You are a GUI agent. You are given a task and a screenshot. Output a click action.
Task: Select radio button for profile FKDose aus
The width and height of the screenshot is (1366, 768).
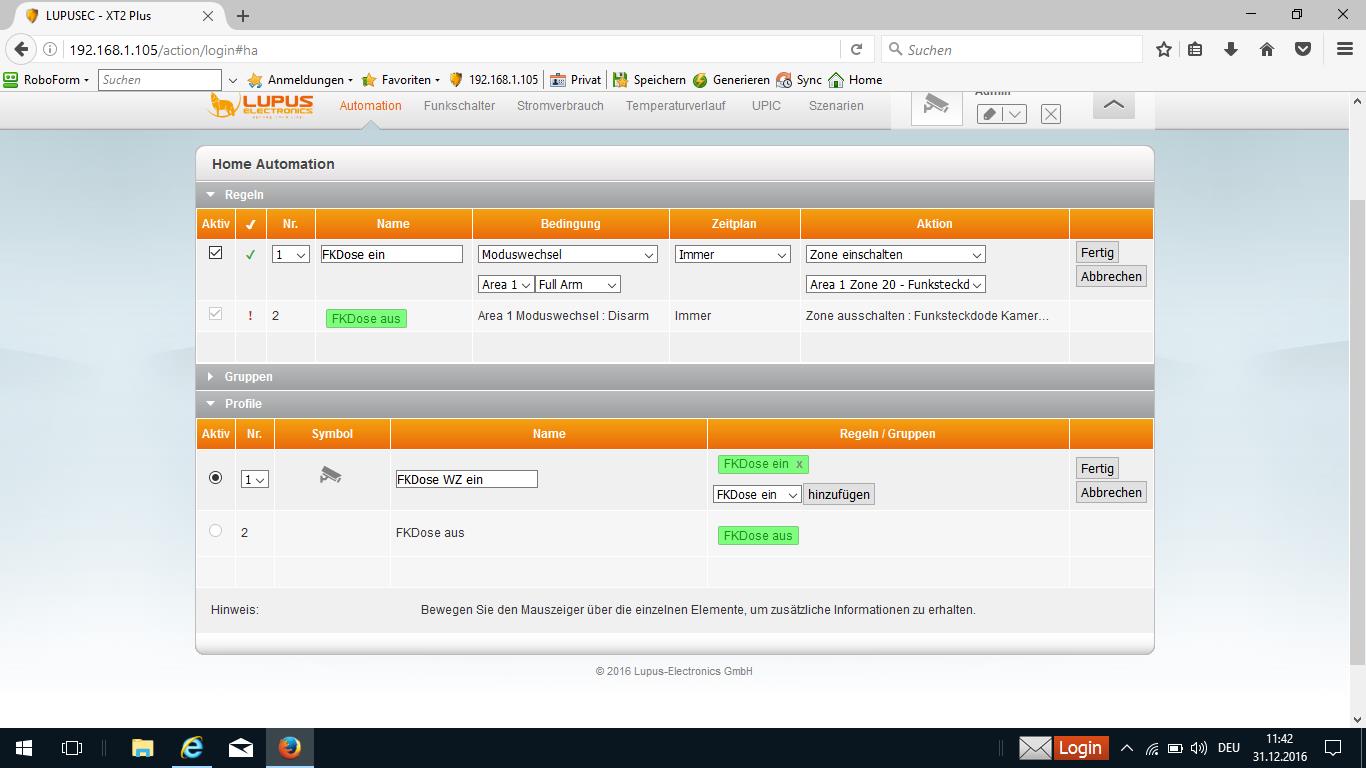pyautogui.click(x=215, y=531)
